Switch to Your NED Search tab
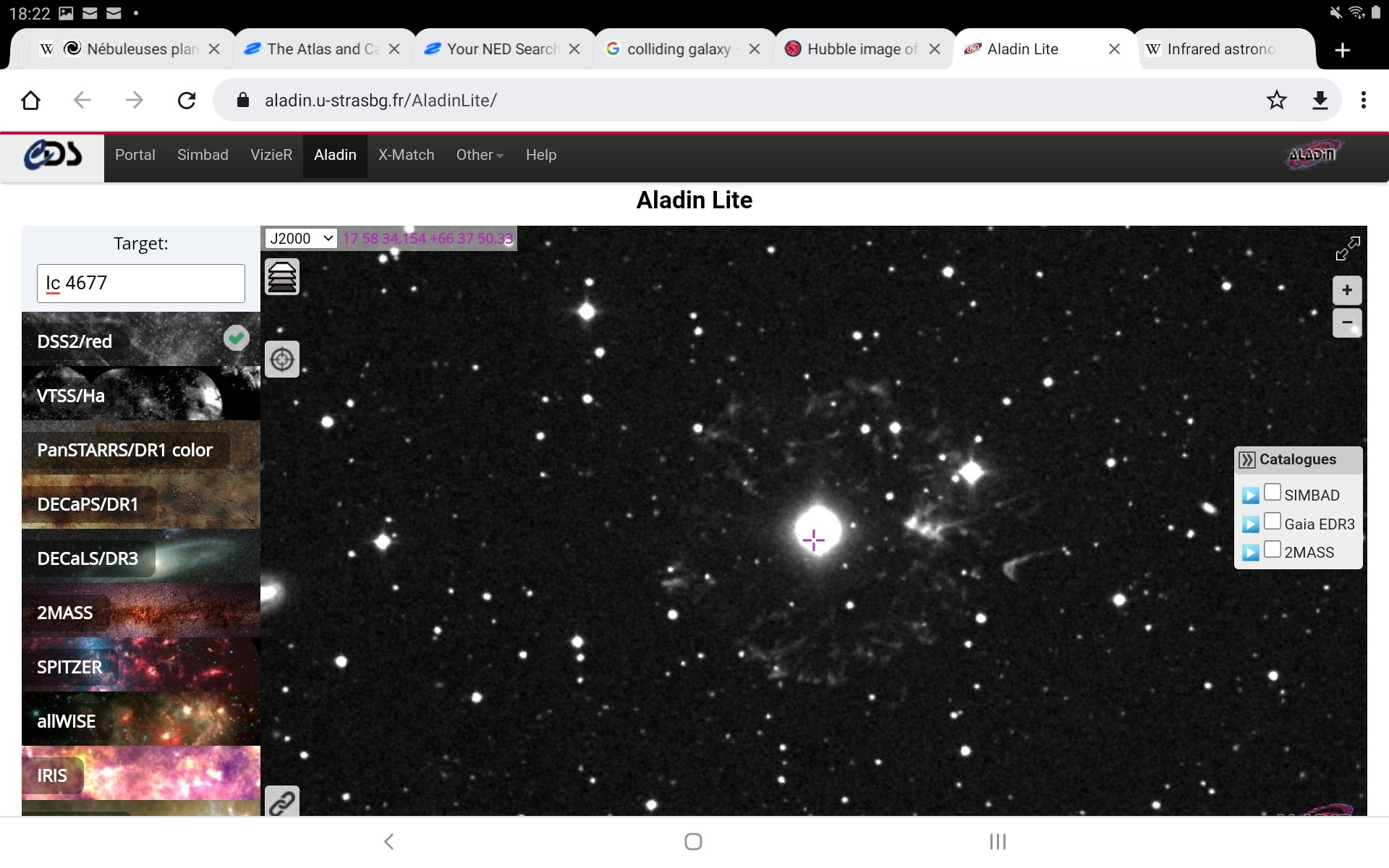Screen dimensions: 1389x868 pos(504,49)
